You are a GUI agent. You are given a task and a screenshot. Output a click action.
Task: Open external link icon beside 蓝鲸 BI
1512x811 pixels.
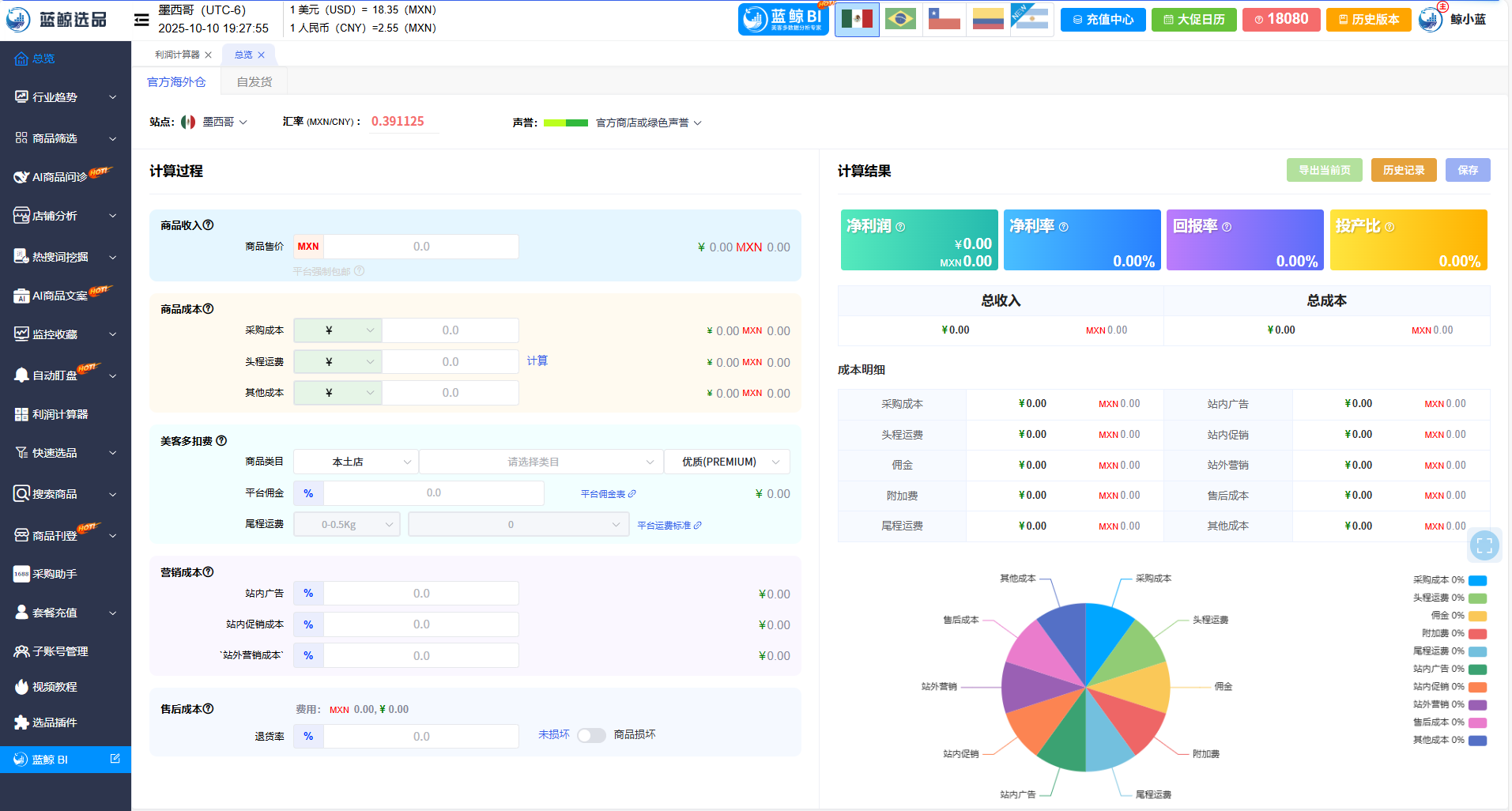coord(115,759)
